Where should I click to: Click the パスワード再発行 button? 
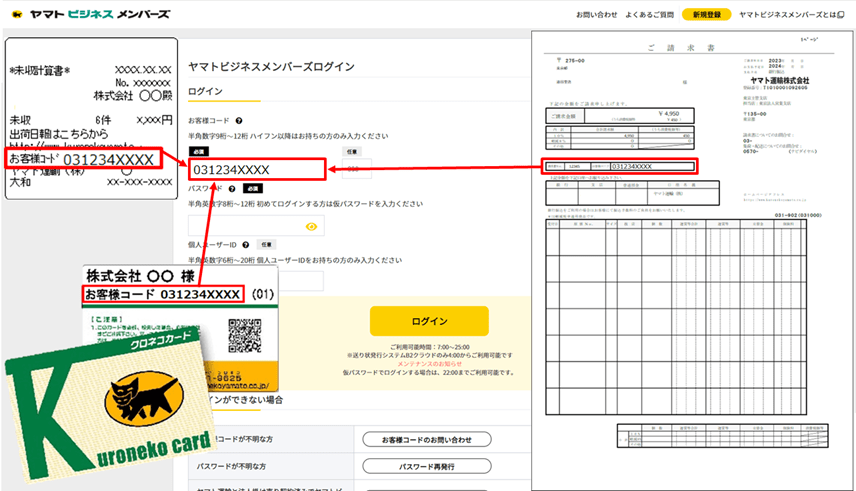(x=427, y=466)
